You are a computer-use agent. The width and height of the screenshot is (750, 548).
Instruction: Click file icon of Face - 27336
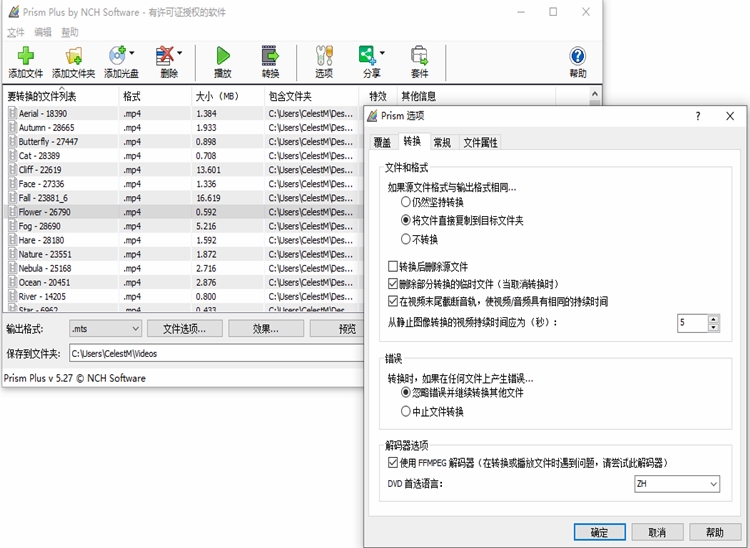(x=13, y=184)
